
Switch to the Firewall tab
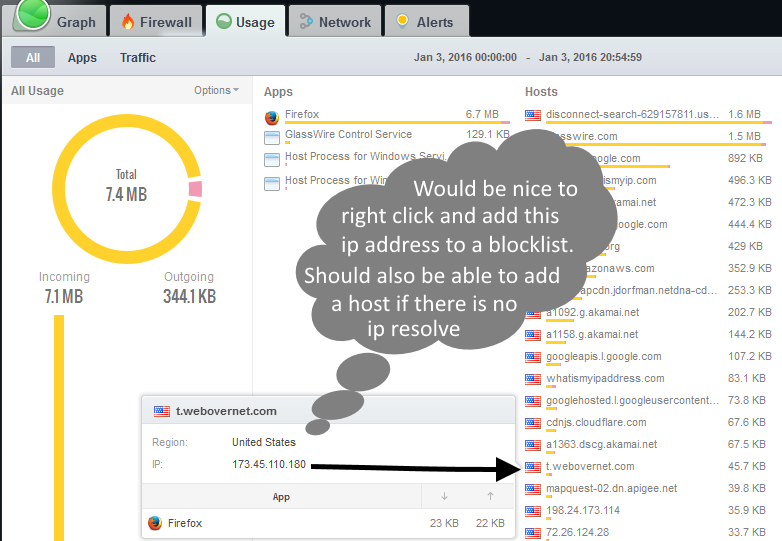(x=157, y=22)
